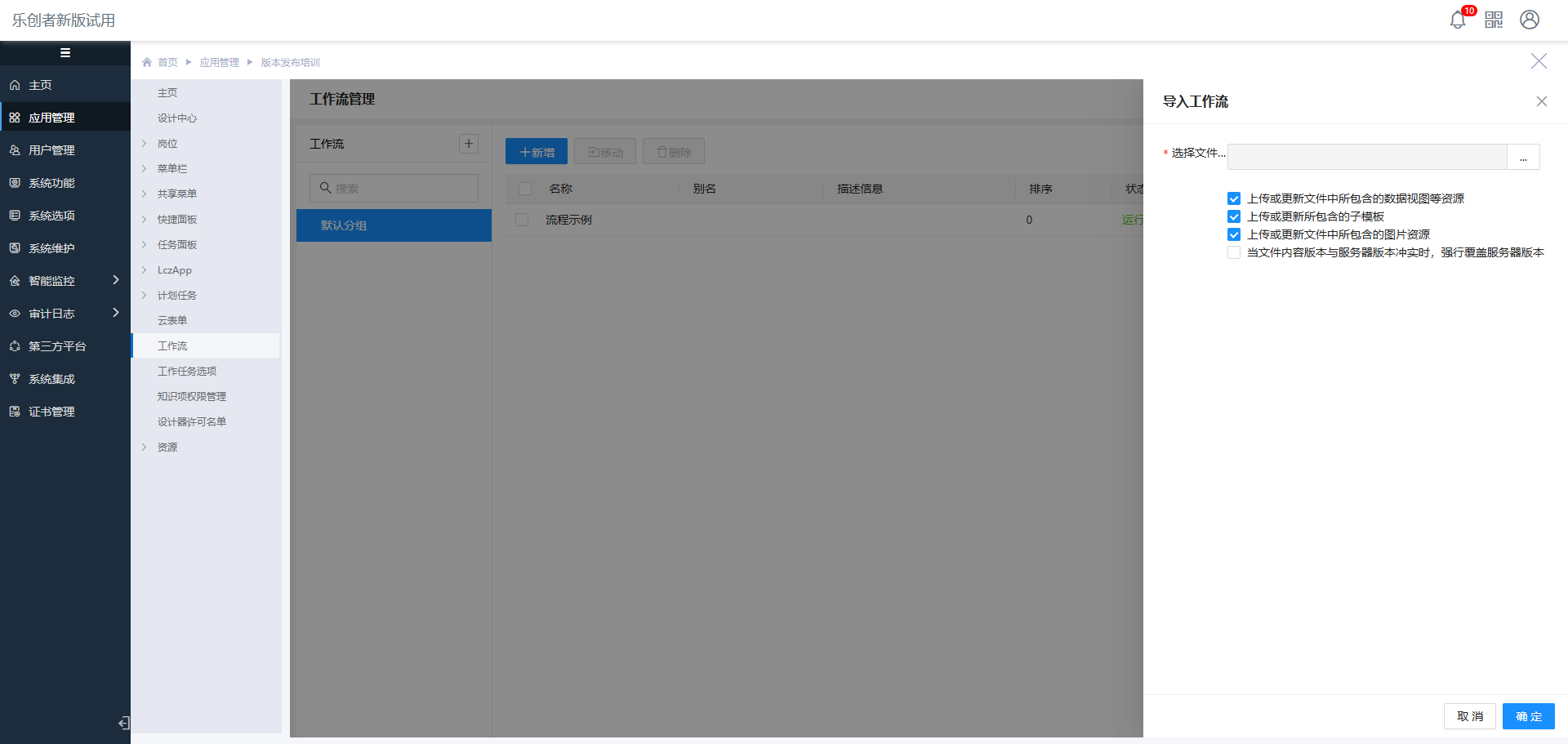Open the user profile avatar icon
The height and width of the screenshot is (744, 1568).
[1530, 20]
